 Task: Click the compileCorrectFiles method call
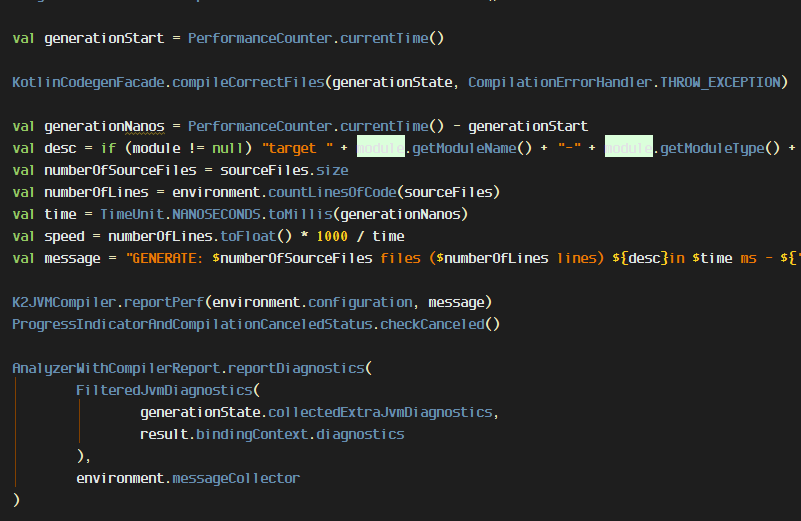point(248,82)
